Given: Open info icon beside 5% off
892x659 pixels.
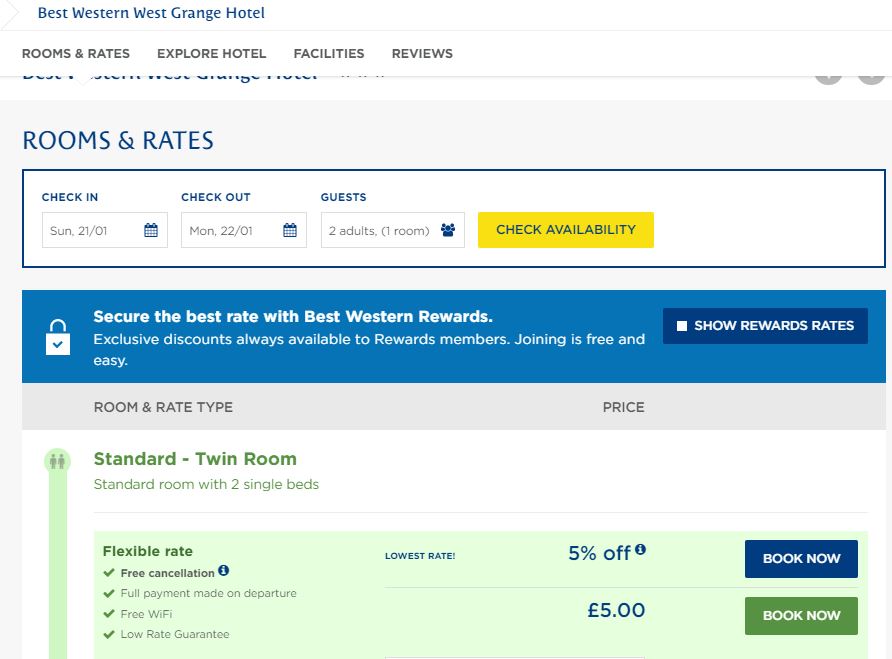Looking at the screenshot, I should click(x=641, y=549).
